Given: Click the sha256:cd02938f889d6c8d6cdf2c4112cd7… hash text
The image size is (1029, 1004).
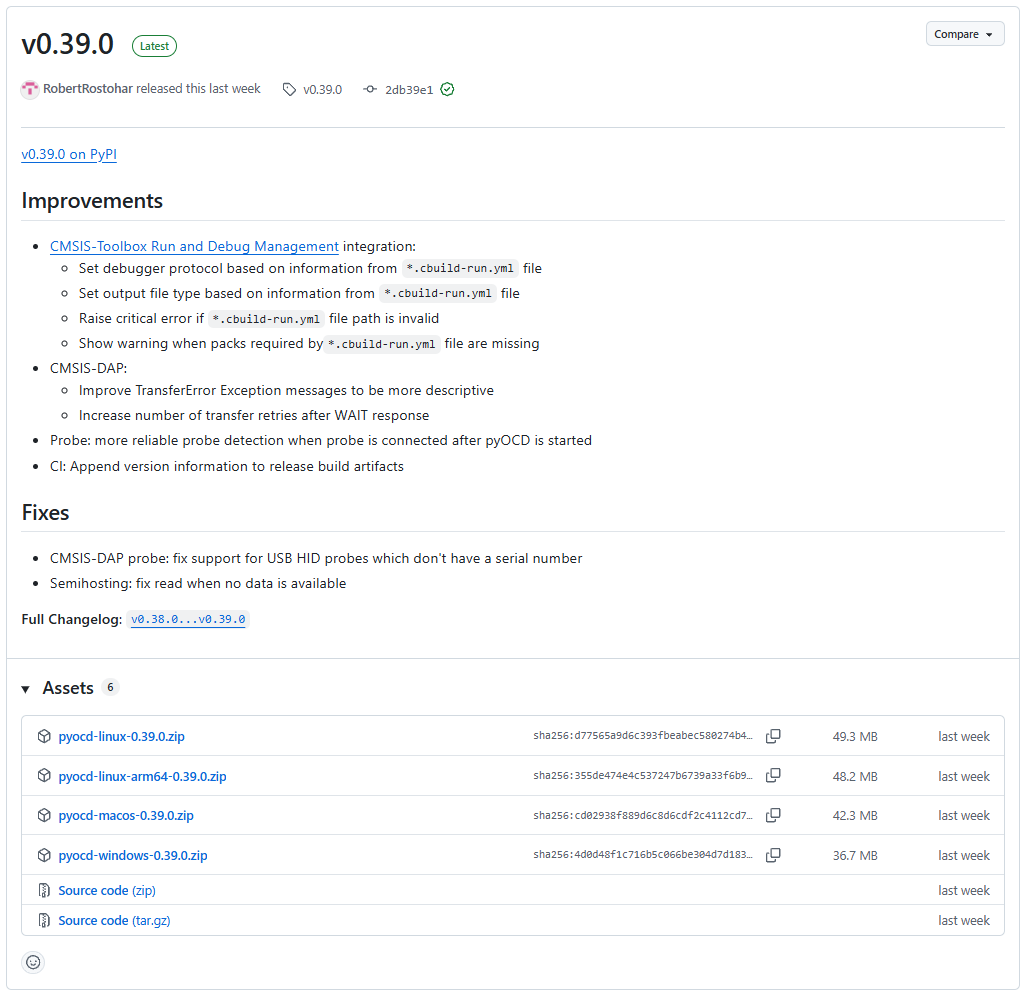Looking at the screenshot, I should pyautogui.click(x=642, y=815).
